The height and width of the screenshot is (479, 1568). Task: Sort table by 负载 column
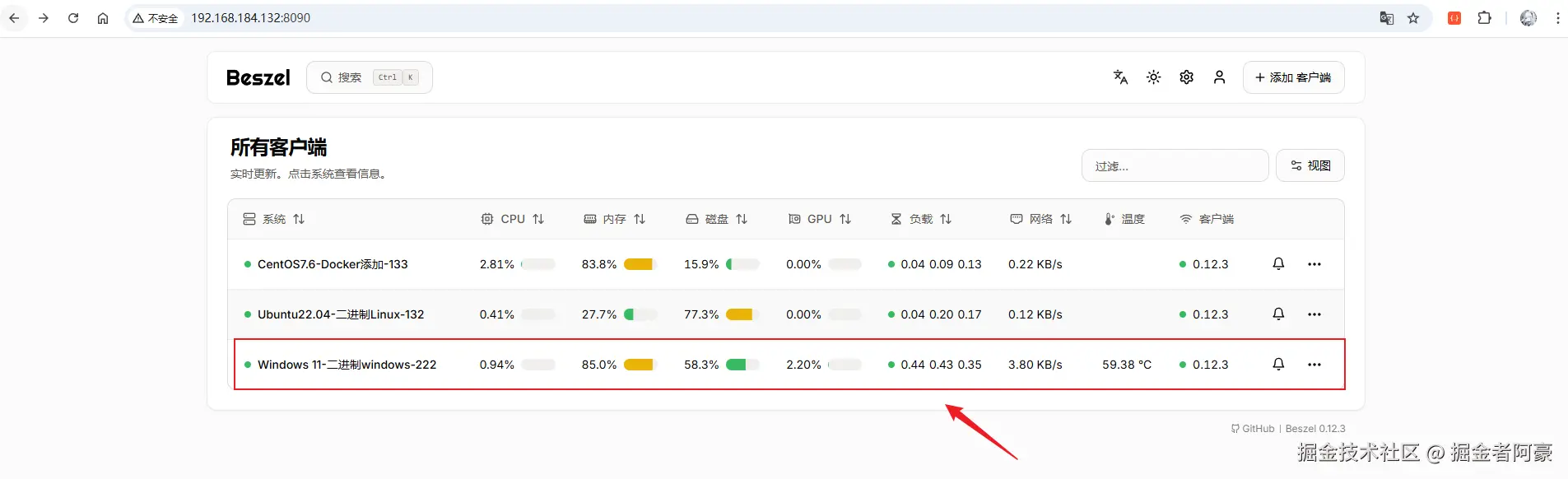(x=921, y=219)
